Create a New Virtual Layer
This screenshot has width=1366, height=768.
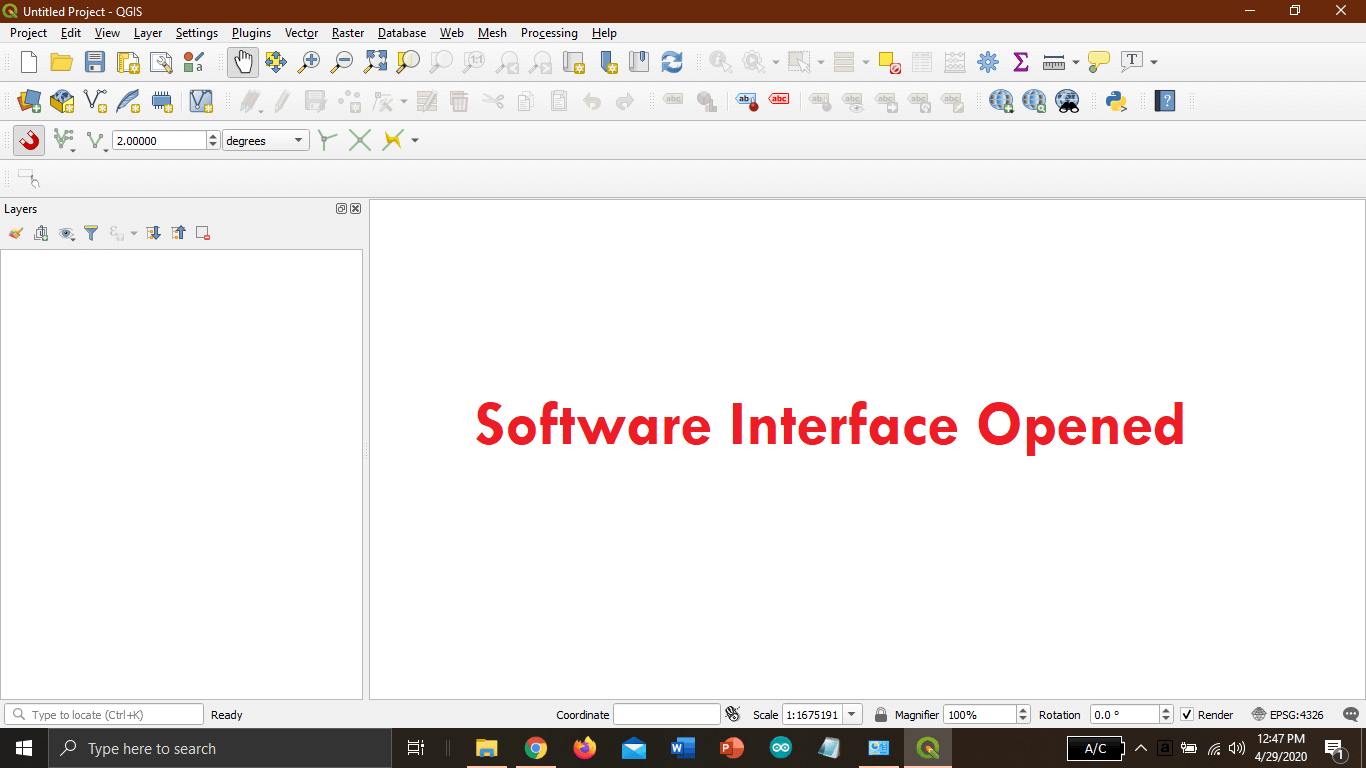201,101
